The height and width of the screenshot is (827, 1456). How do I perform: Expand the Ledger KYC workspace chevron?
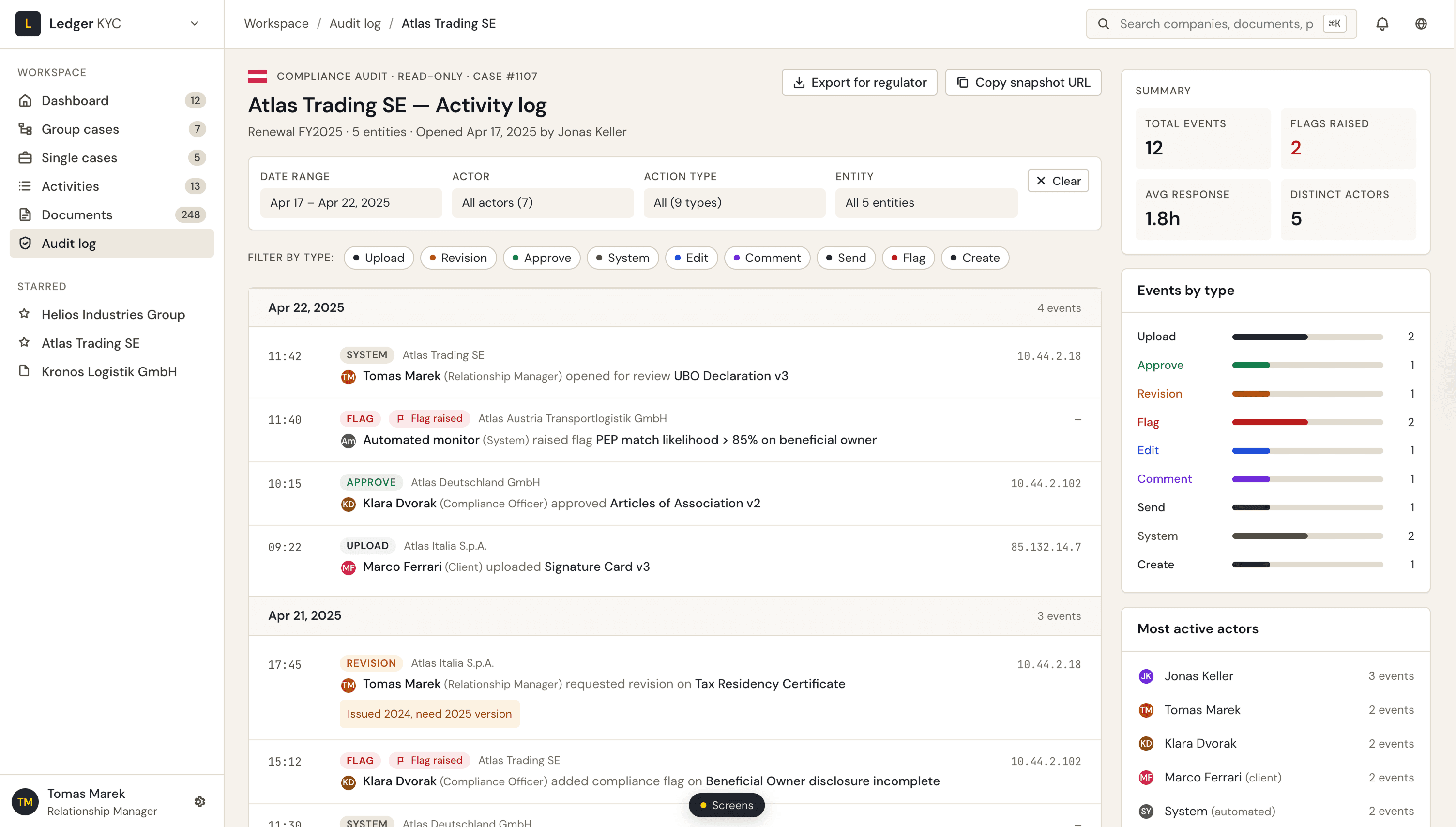point(195,24)
